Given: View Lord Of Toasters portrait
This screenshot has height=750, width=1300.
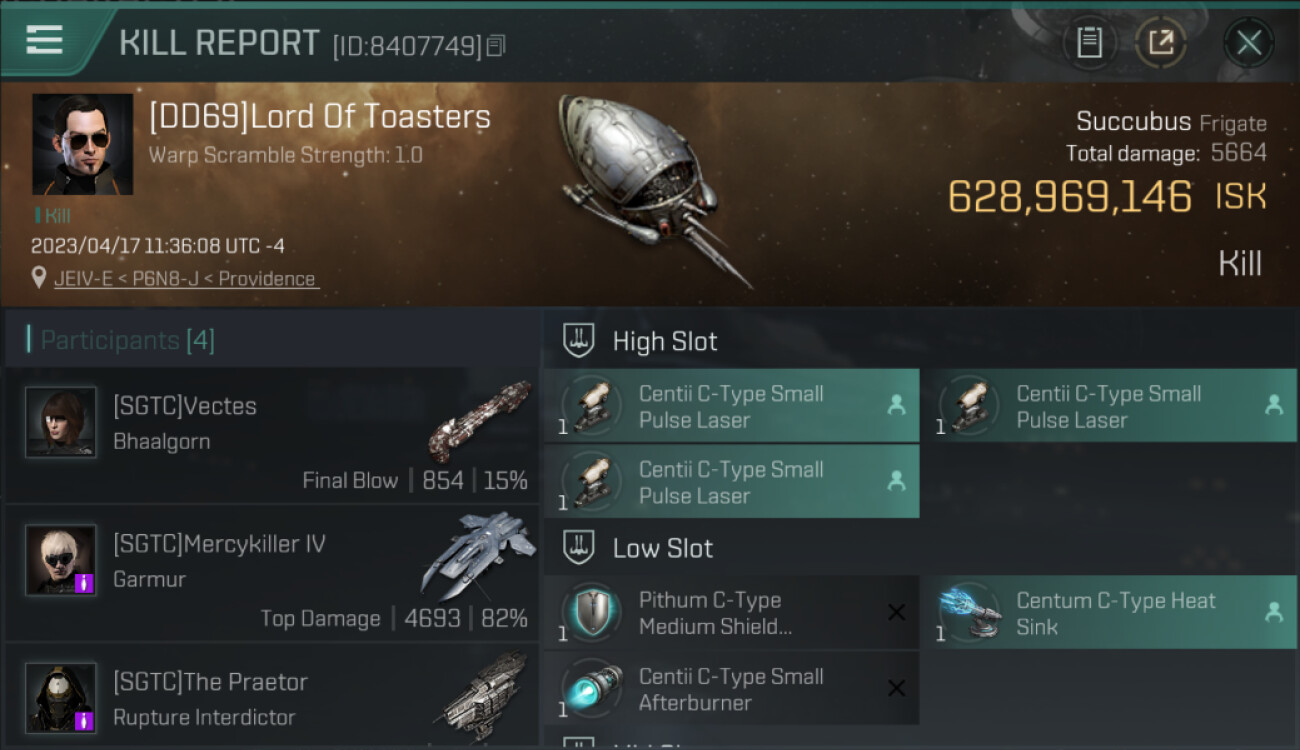Looking at the screenshot, I should (x=82, y=144).
